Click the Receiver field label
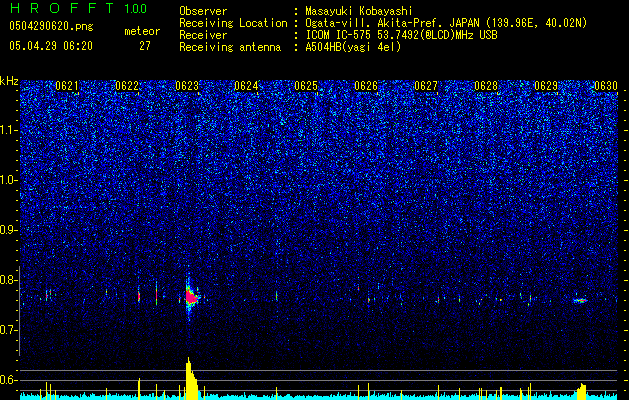Viewport: 629px width, 400px height. click(x=203, y=35)
